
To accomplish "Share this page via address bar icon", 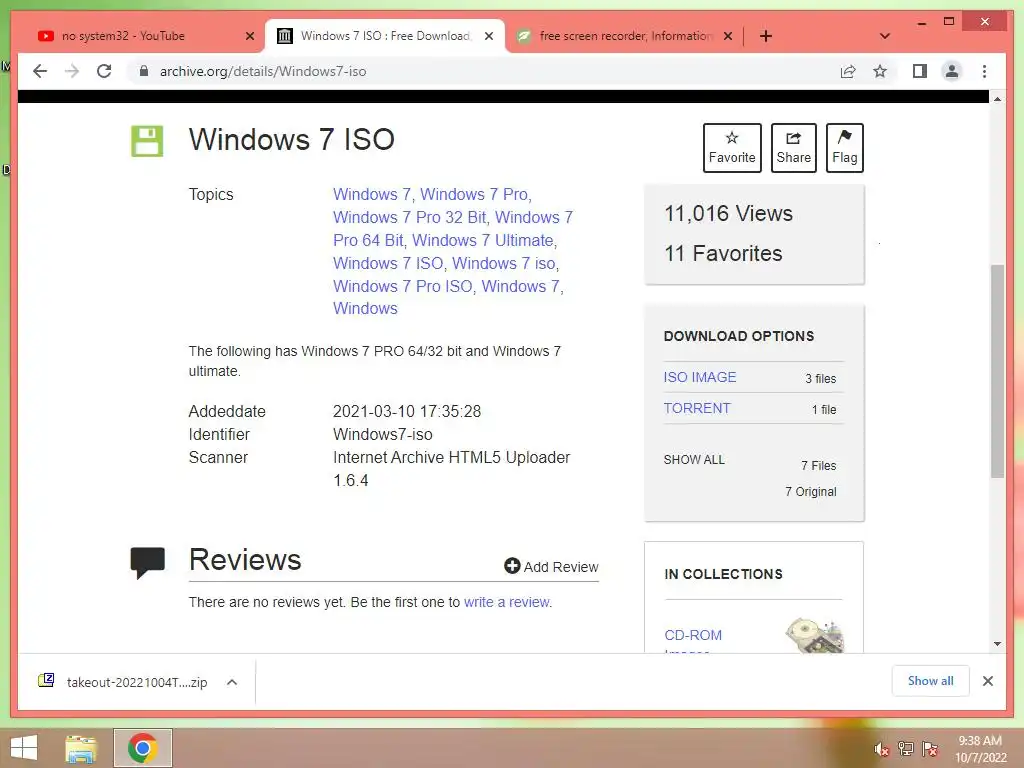I will 848,71.
